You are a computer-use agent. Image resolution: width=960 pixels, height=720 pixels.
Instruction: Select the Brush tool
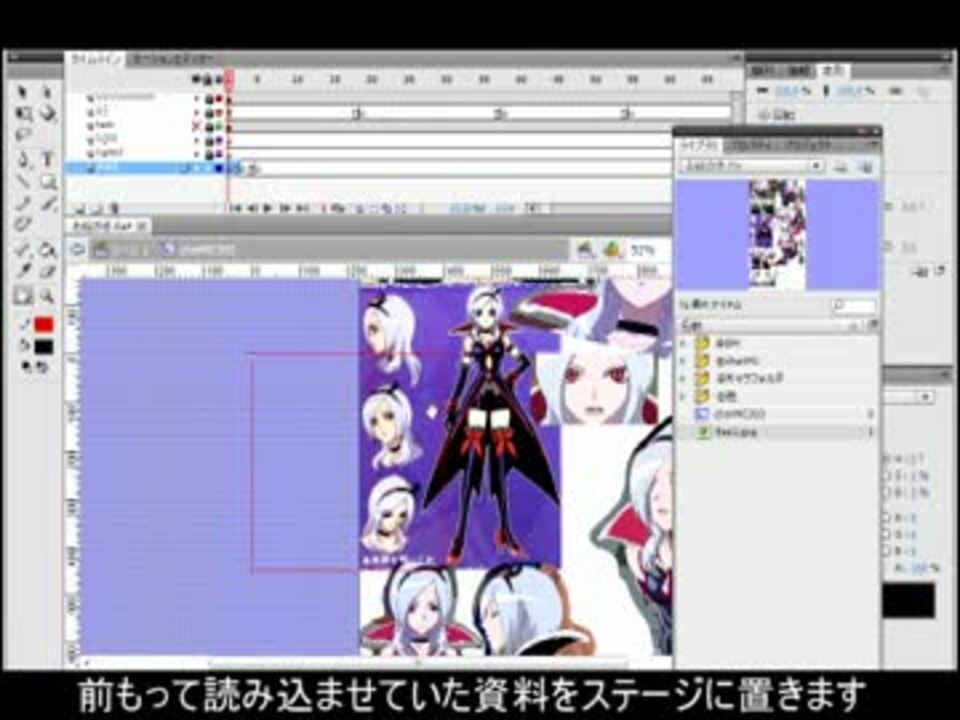(x=47, y=203)
